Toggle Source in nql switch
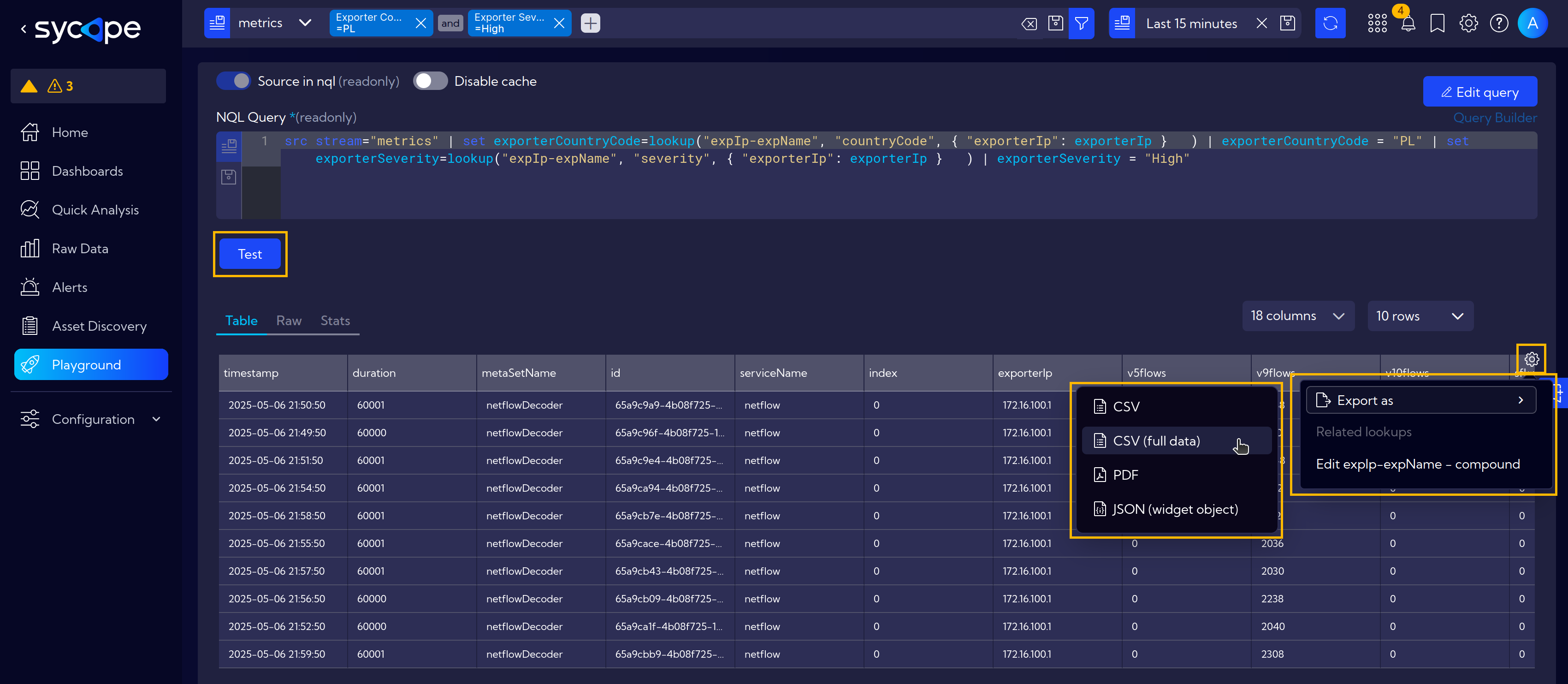 (233, 81)
